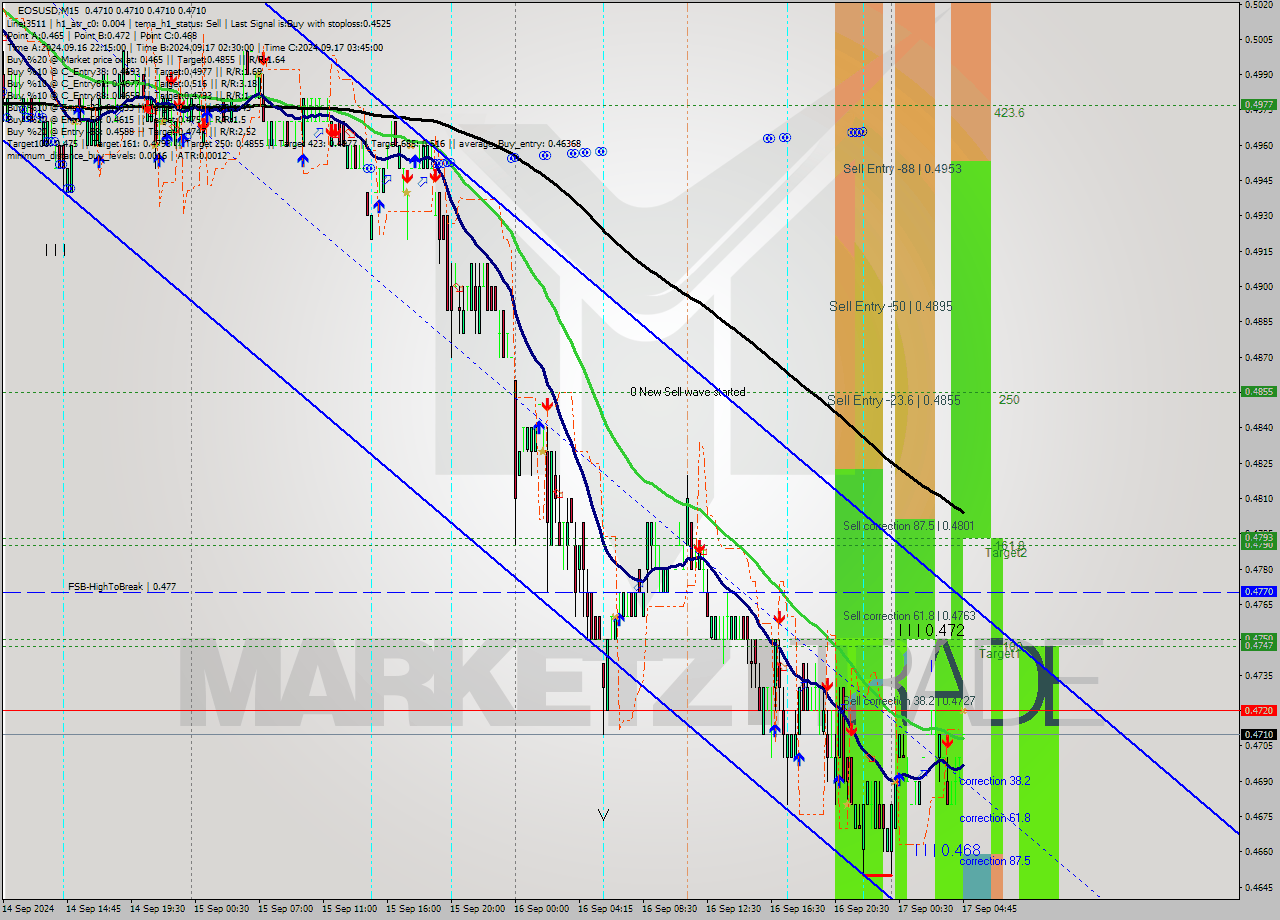Select the 'FSB-HighToBreak | 0.477' line label

(x=122, y=587)
